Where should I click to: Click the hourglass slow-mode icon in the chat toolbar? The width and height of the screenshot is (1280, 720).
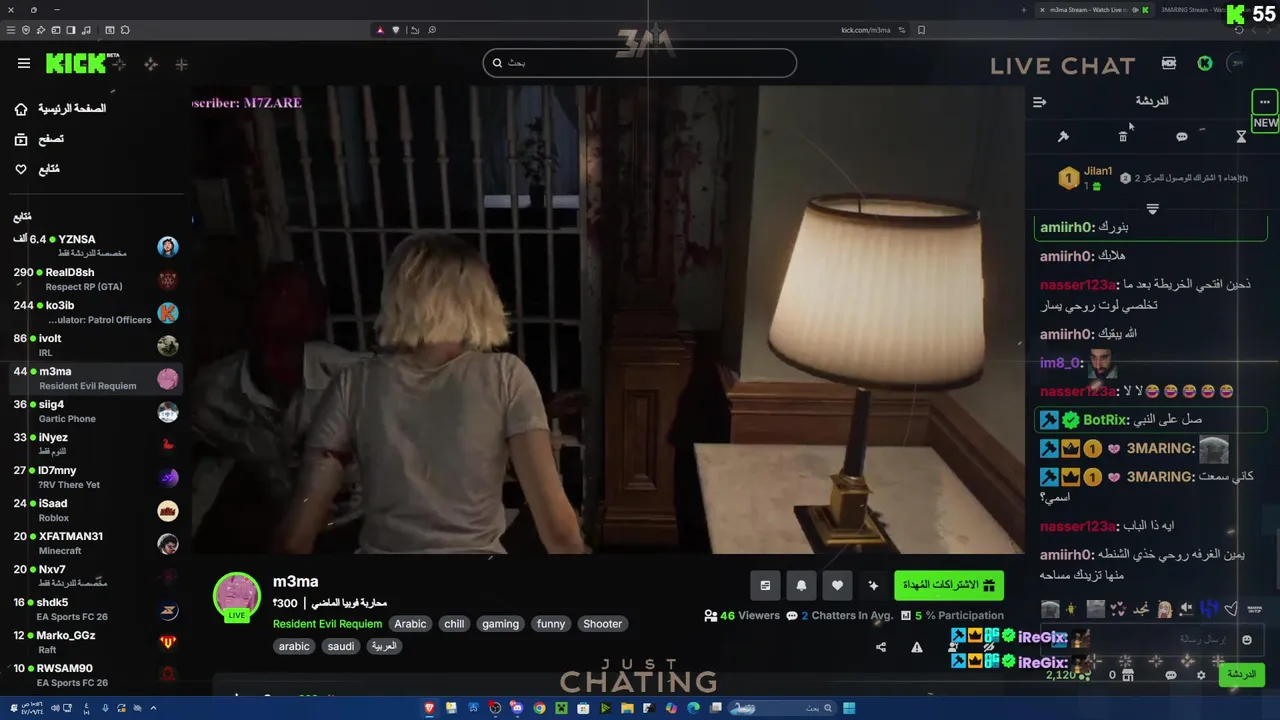pyautogui.click(x=1241, y=136)
